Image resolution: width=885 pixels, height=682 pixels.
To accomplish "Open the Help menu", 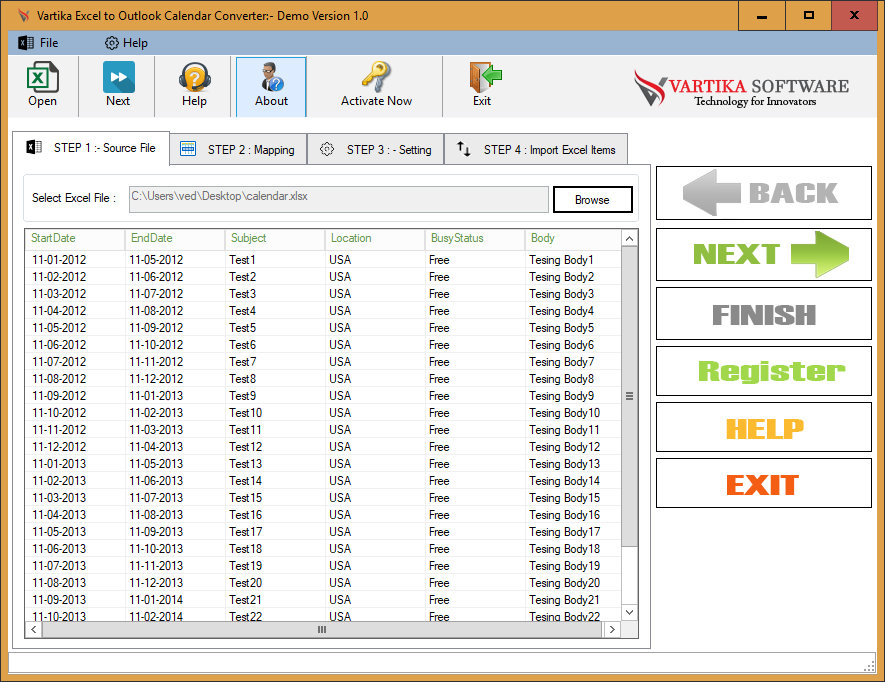I will tap(126, 43).
